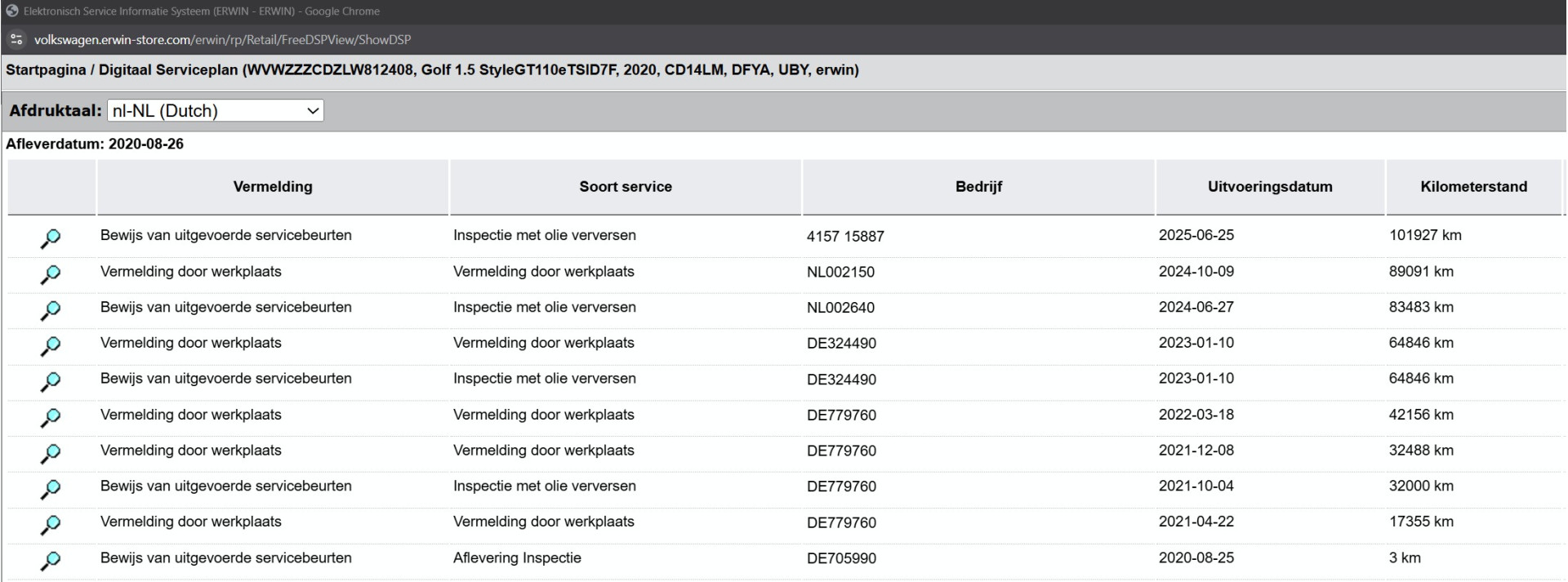The height and width of the screenshot is (582, 1568).
Task: Open magnifier for the 2024-10-09 entry
Action: point(51,274)
